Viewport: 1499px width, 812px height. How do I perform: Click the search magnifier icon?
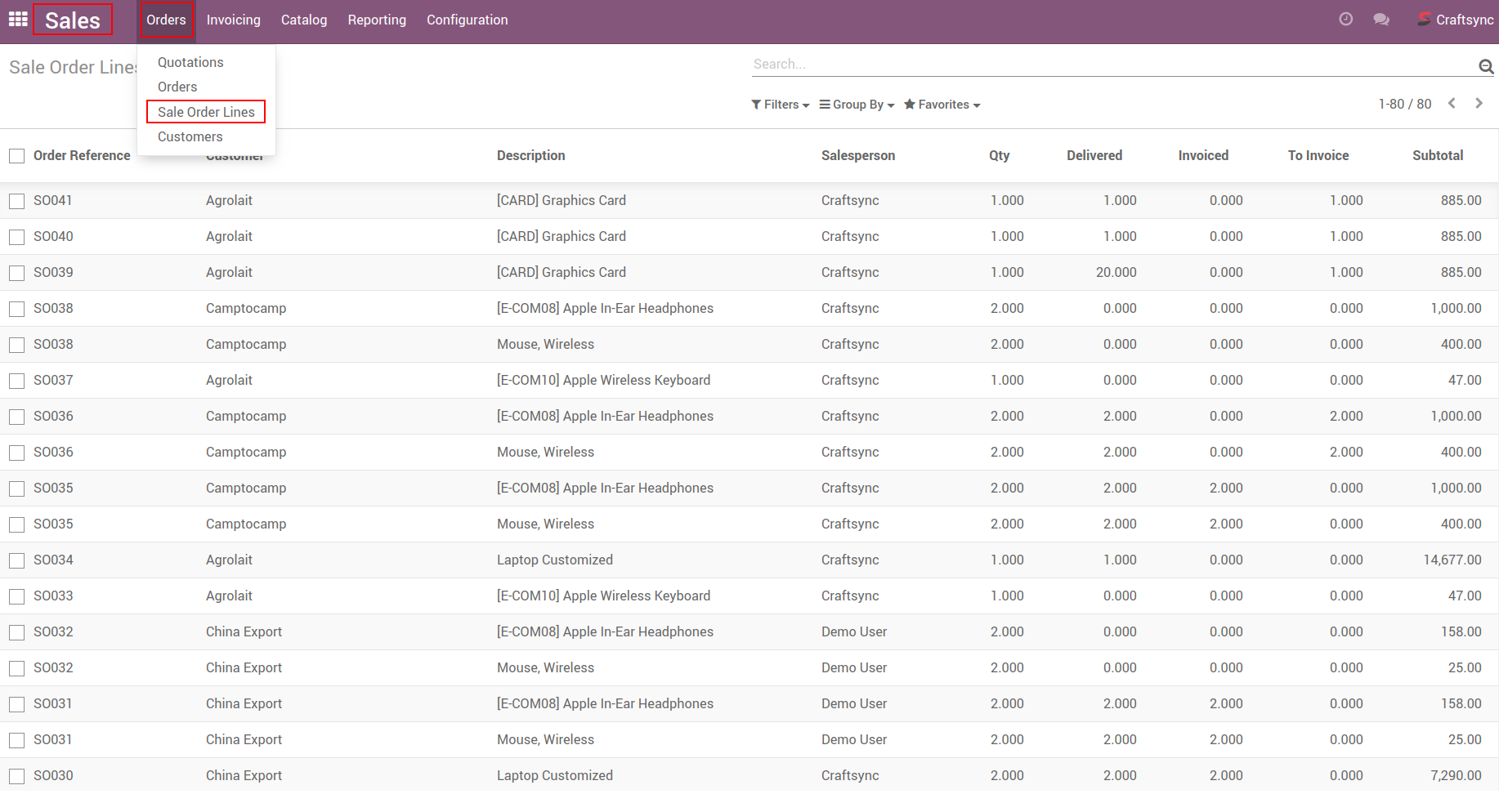click(1485, 66)
